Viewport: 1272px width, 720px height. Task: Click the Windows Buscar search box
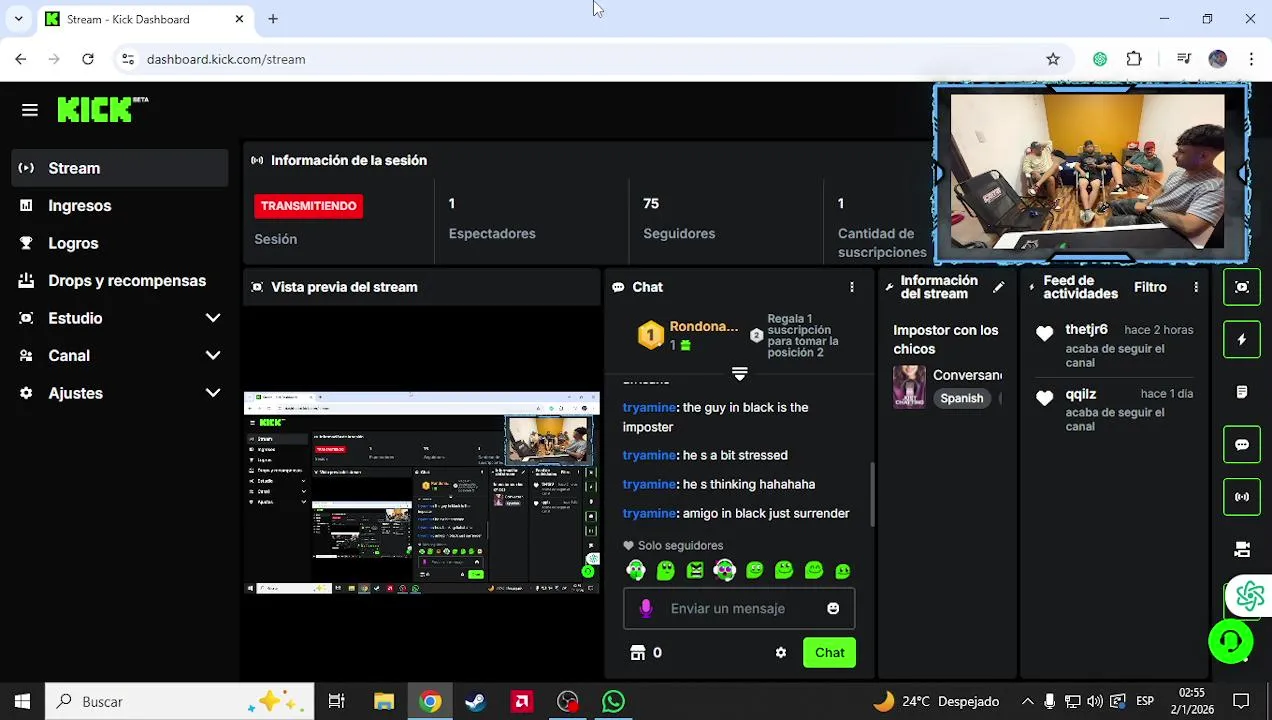tap(180, 702)
